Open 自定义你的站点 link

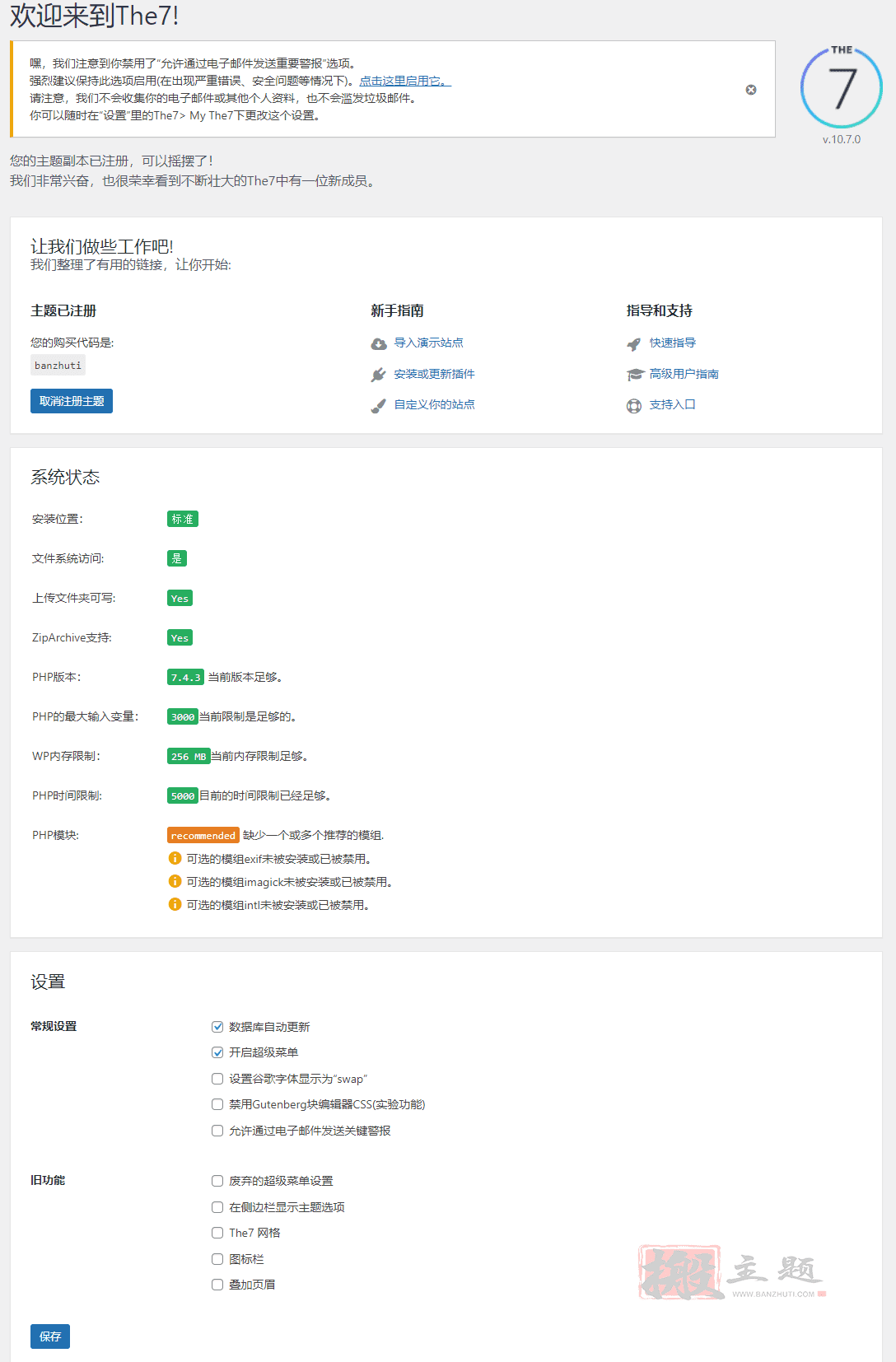click(434, 404)
